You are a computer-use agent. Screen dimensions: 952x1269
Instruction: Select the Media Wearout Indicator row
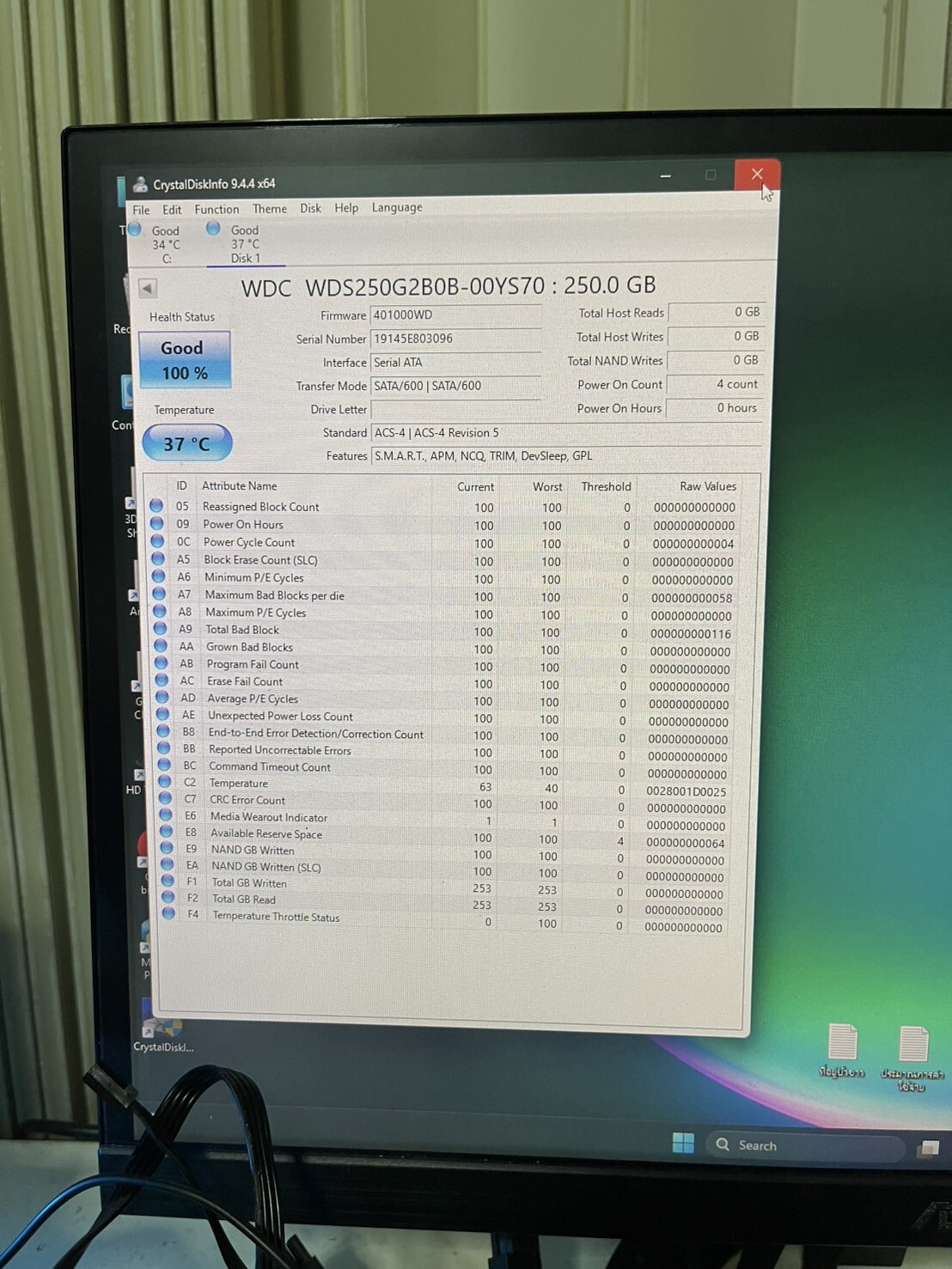[x=269, y=817]
